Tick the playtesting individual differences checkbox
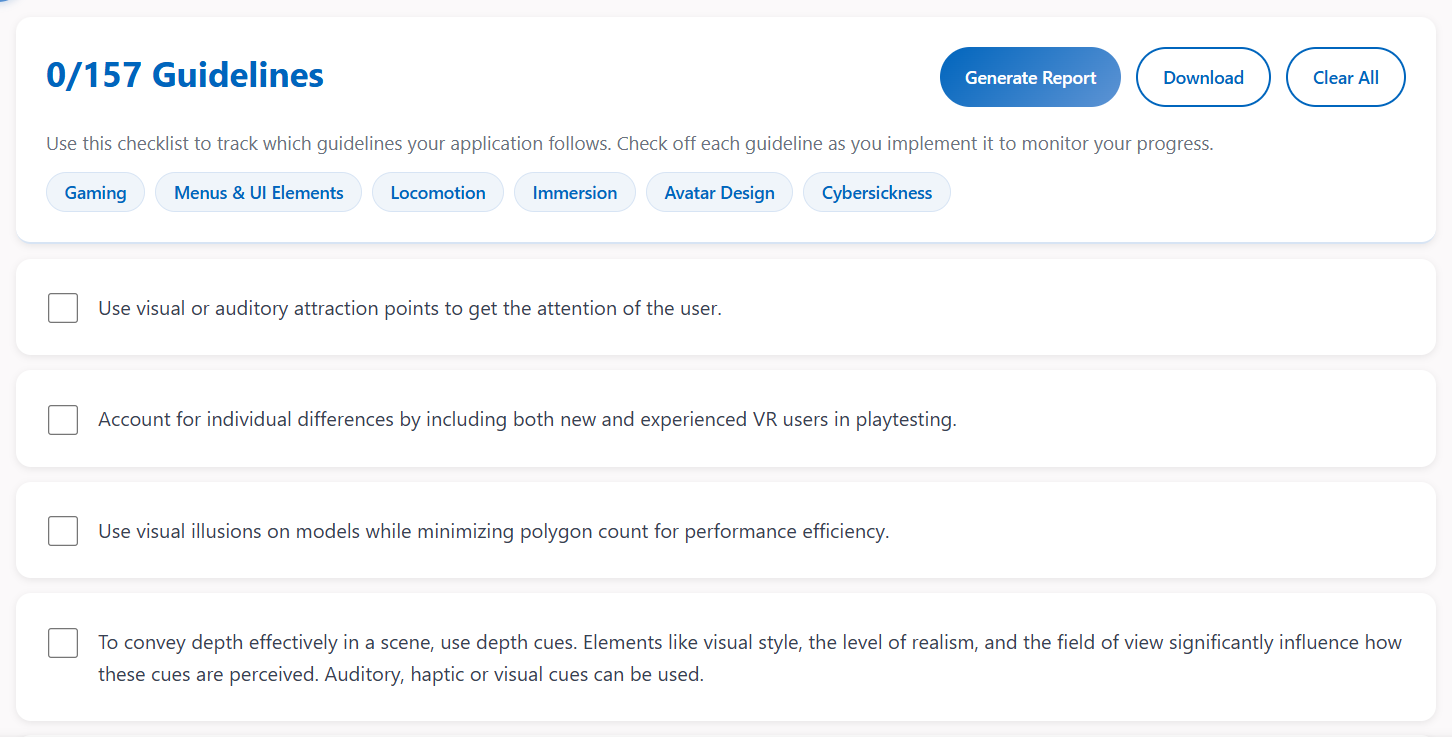Screen dimensions: 1452x737 coord(63,420)
